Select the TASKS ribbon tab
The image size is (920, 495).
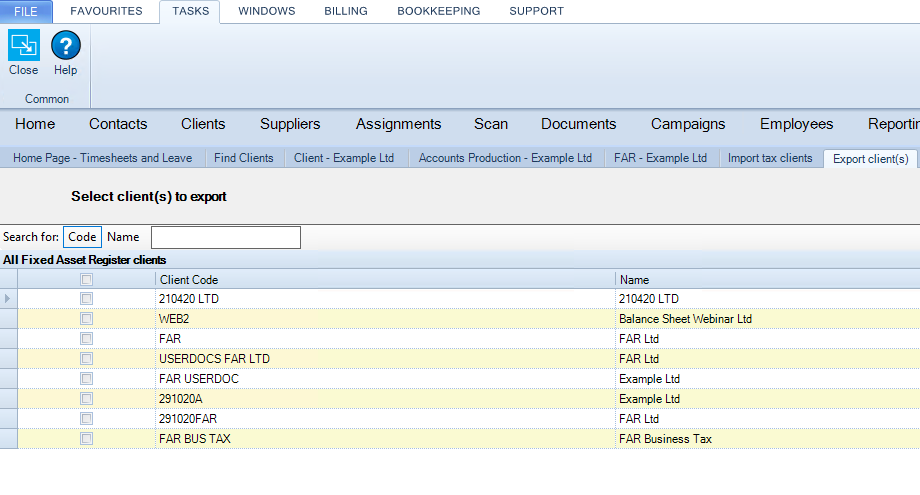[x=190, y=11]
